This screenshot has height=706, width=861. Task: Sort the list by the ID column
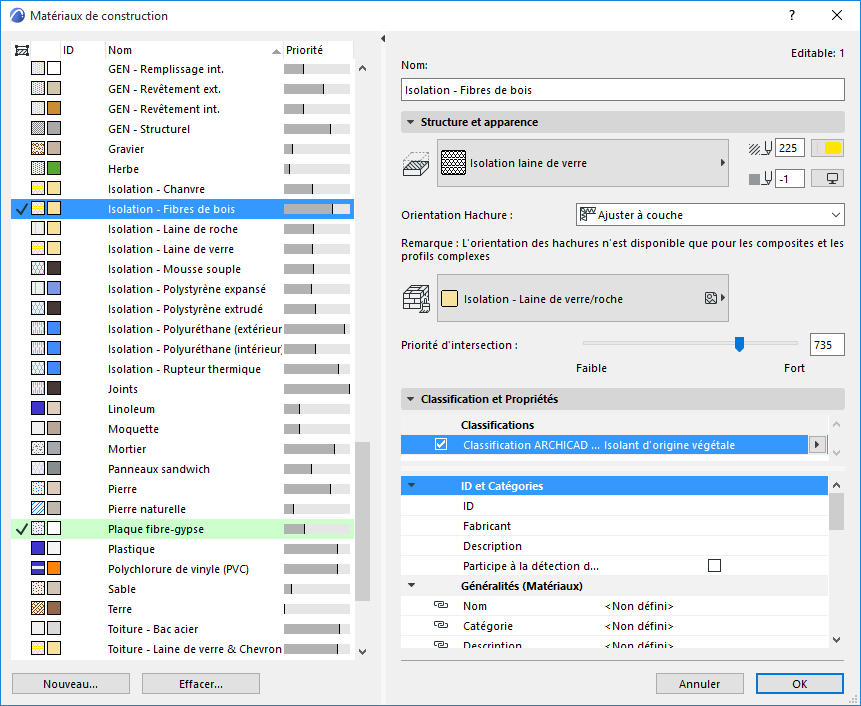pyautogui.click(x=82, y=51)
